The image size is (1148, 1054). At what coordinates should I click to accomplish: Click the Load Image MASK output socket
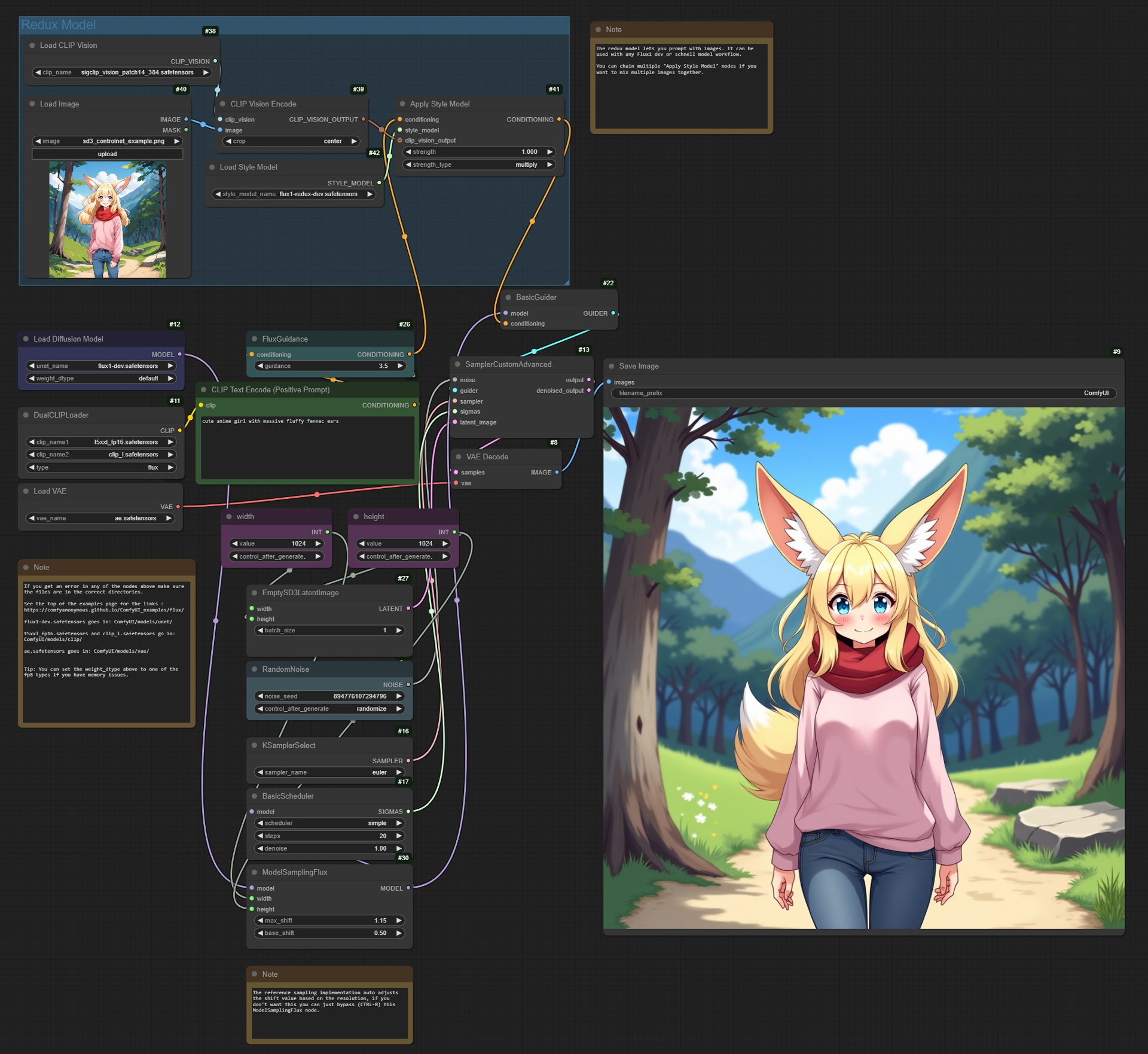[186, 130]
